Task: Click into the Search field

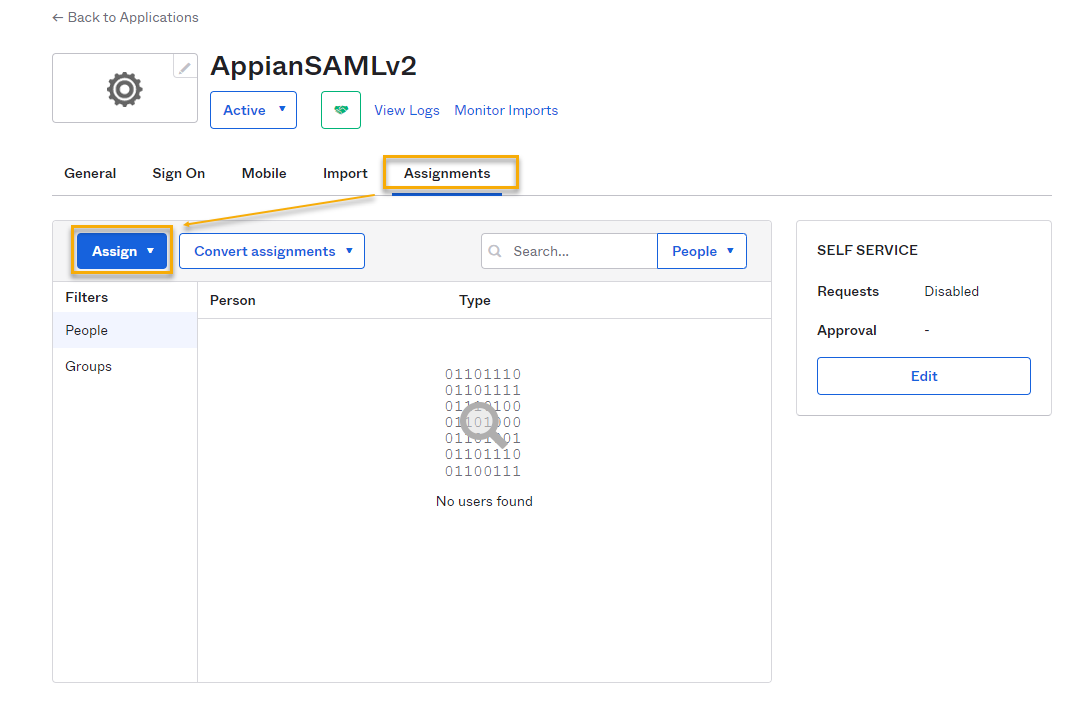Action: tap(569, 251)
